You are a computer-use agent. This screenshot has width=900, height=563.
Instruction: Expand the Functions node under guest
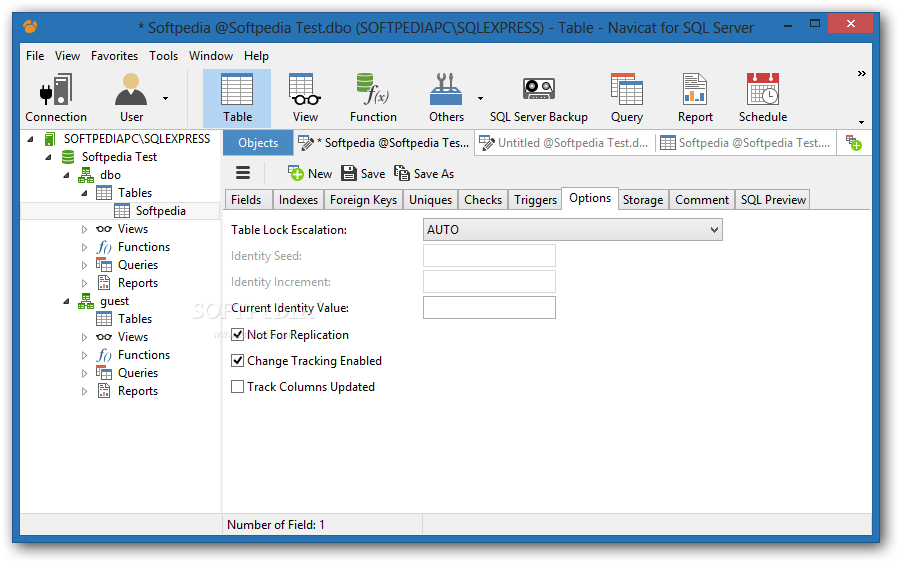(84, 355)
